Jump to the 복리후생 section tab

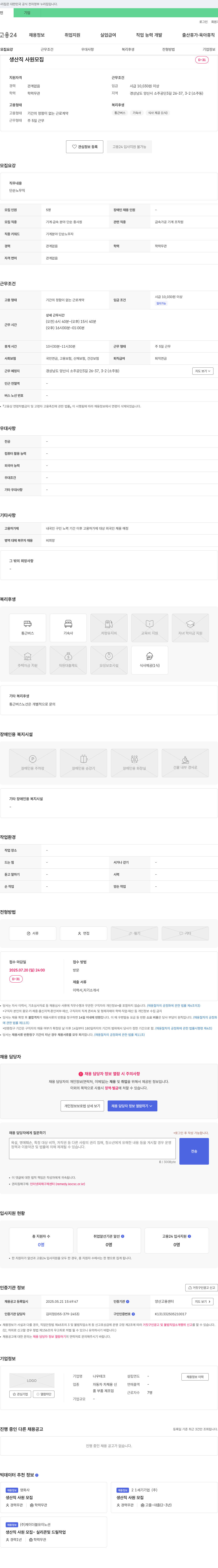click(x=128, y=49)
